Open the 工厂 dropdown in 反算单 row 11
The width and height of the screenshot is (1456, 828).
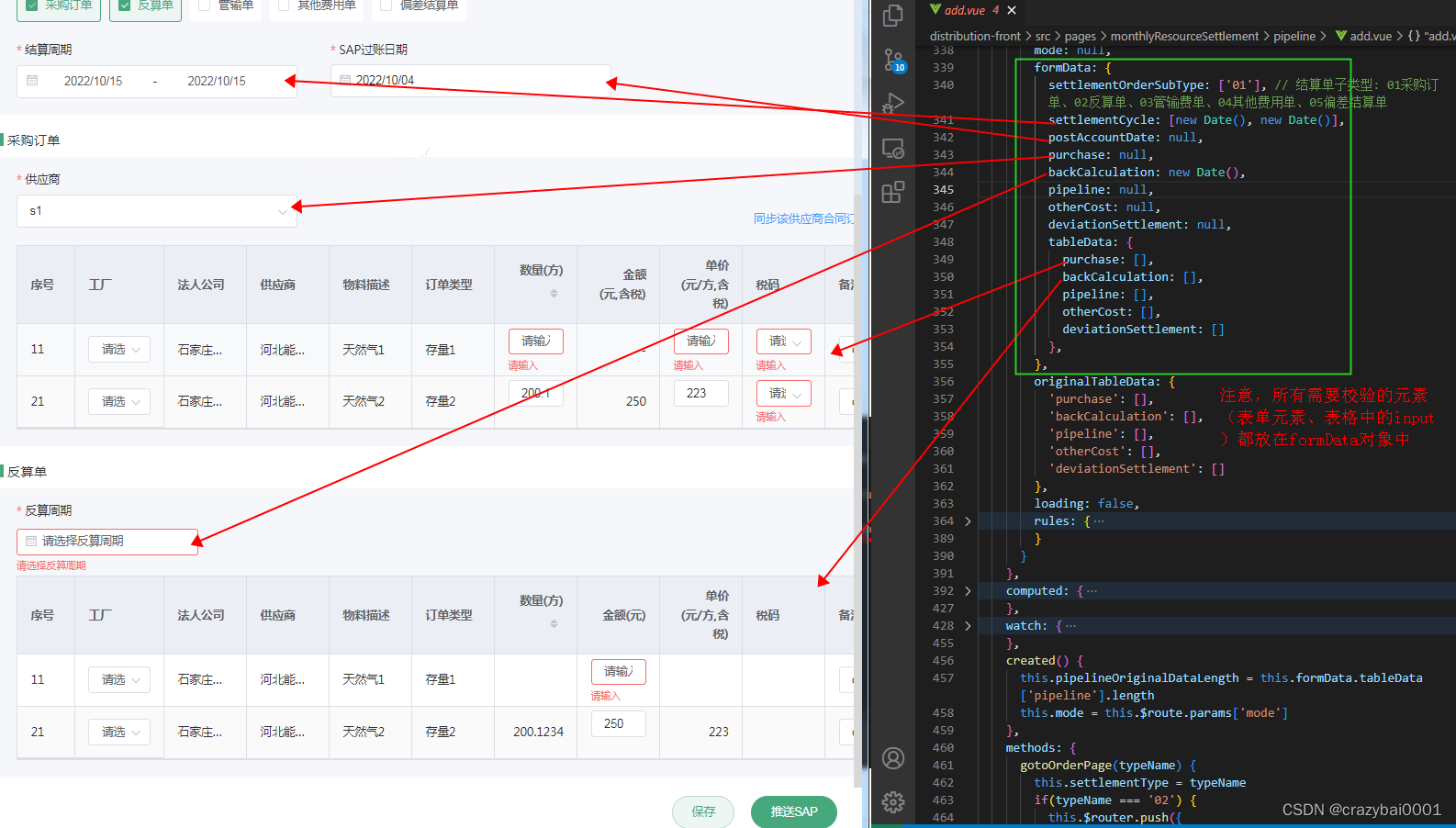(x=119, y=680)
